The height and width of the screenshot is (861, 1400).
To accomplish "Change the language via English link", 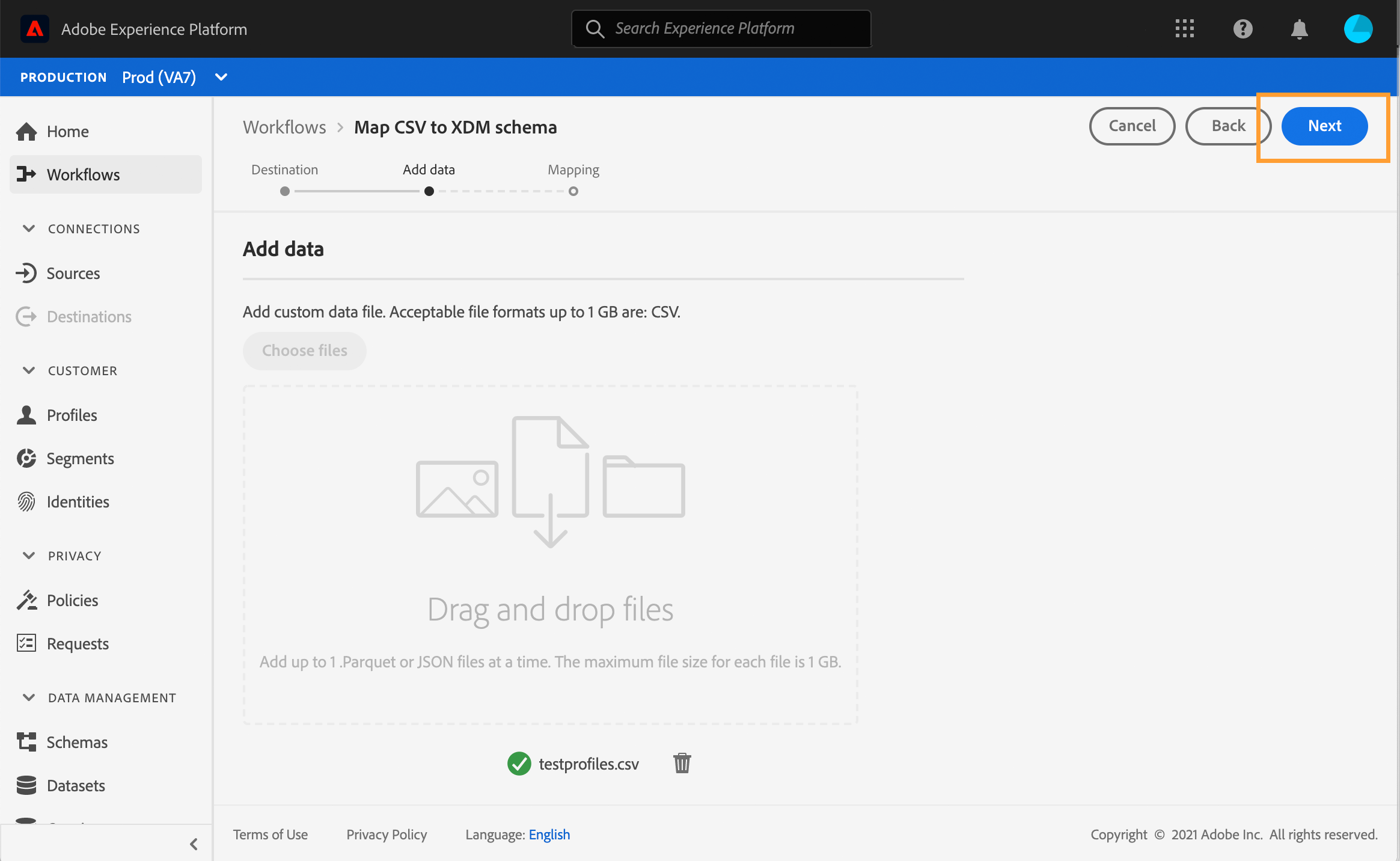I will pos(549,835).
